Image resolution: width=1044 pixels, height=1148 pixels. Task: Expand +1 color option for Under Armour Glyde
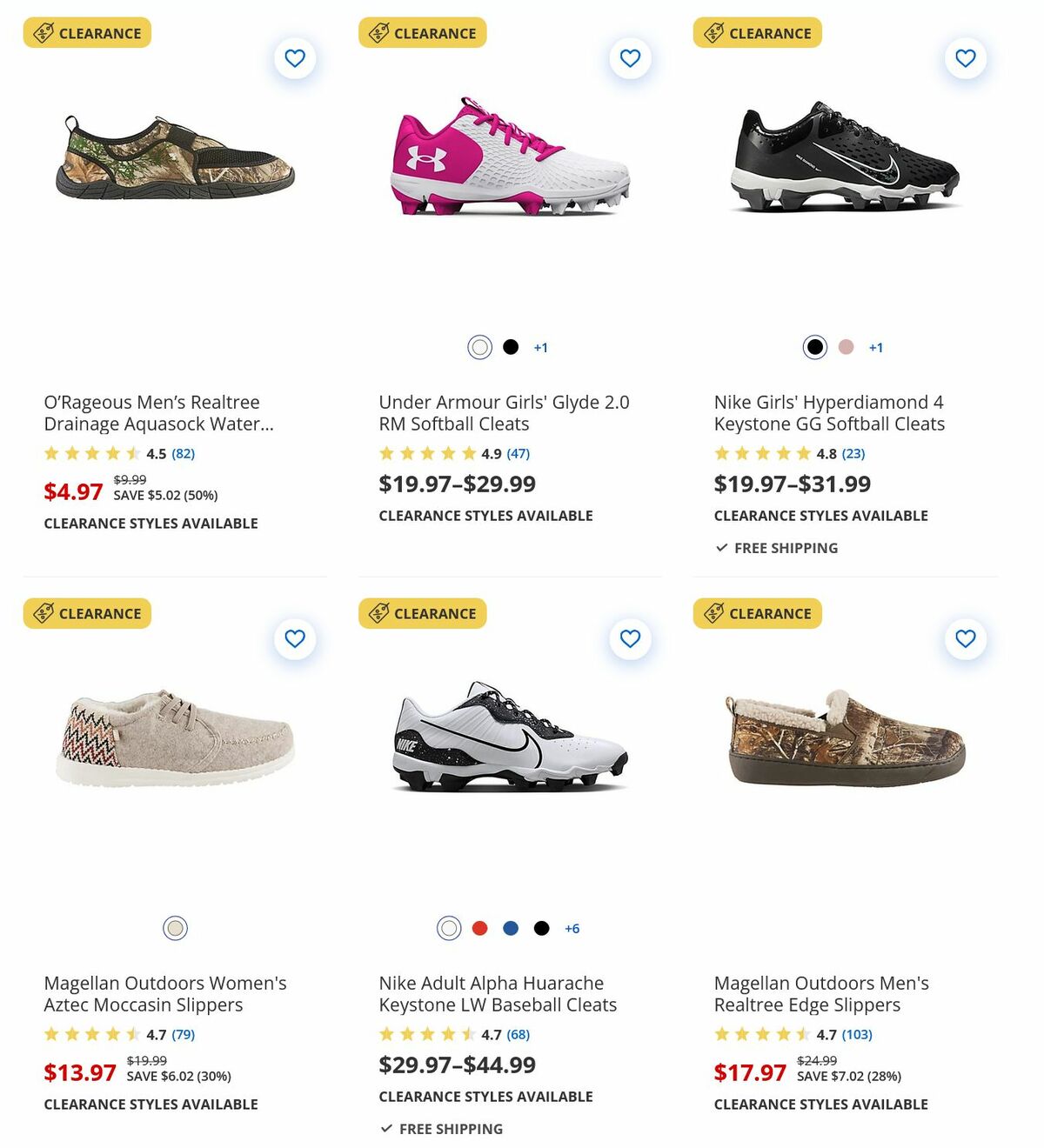coord(541,346)
